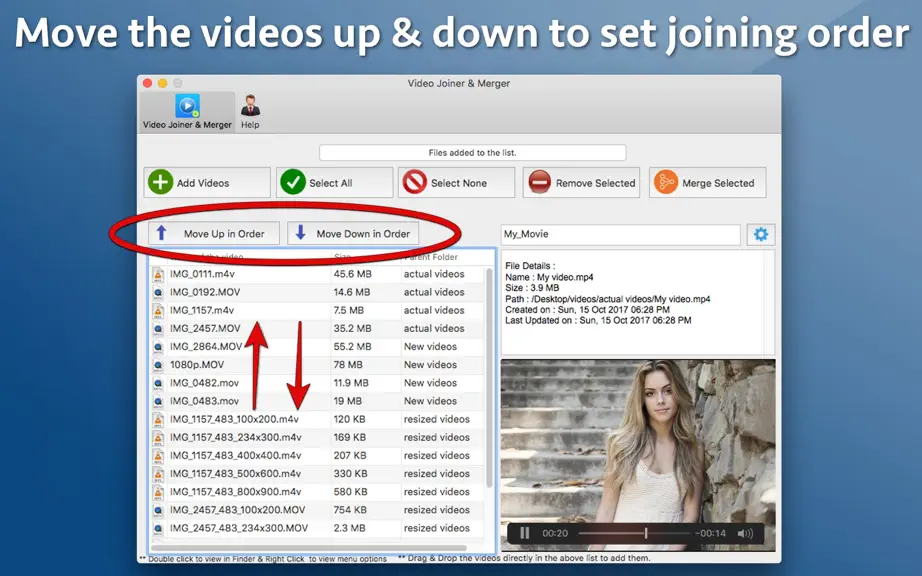The width and height of the screenshot is (922, 576).
Task: Select the IMG_1157.m4v row
Action: click(x=318, y=310)
